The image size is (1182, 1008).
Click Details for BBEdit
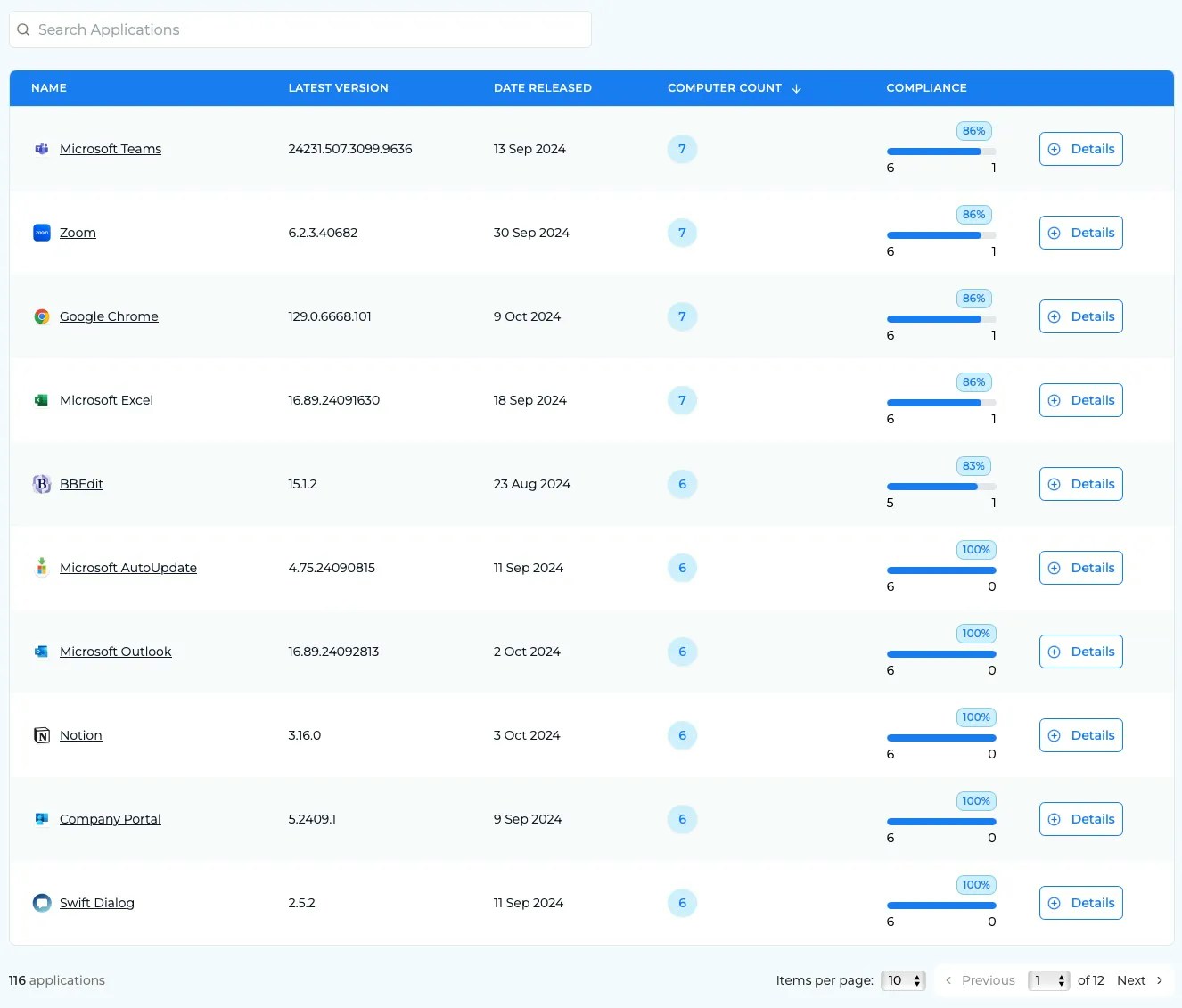pos(1080,484)
